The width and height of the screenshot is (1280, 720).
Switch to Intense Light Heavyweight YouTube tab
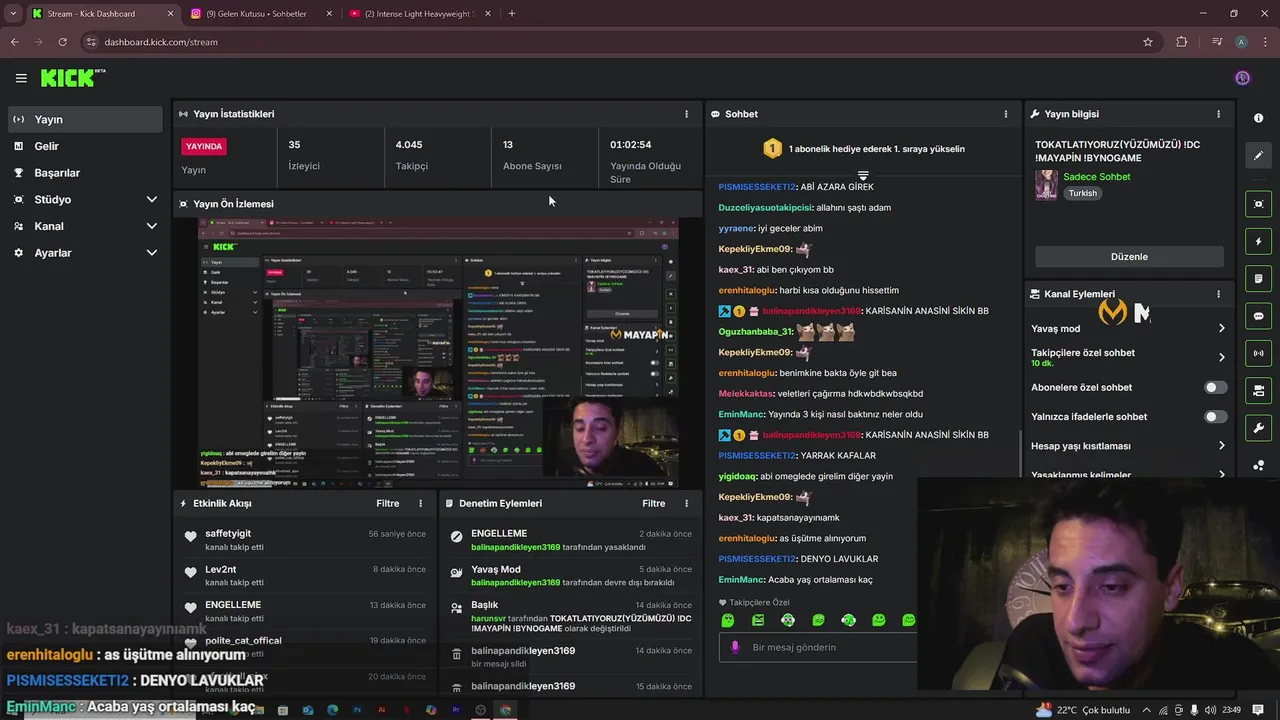point(420,14)
